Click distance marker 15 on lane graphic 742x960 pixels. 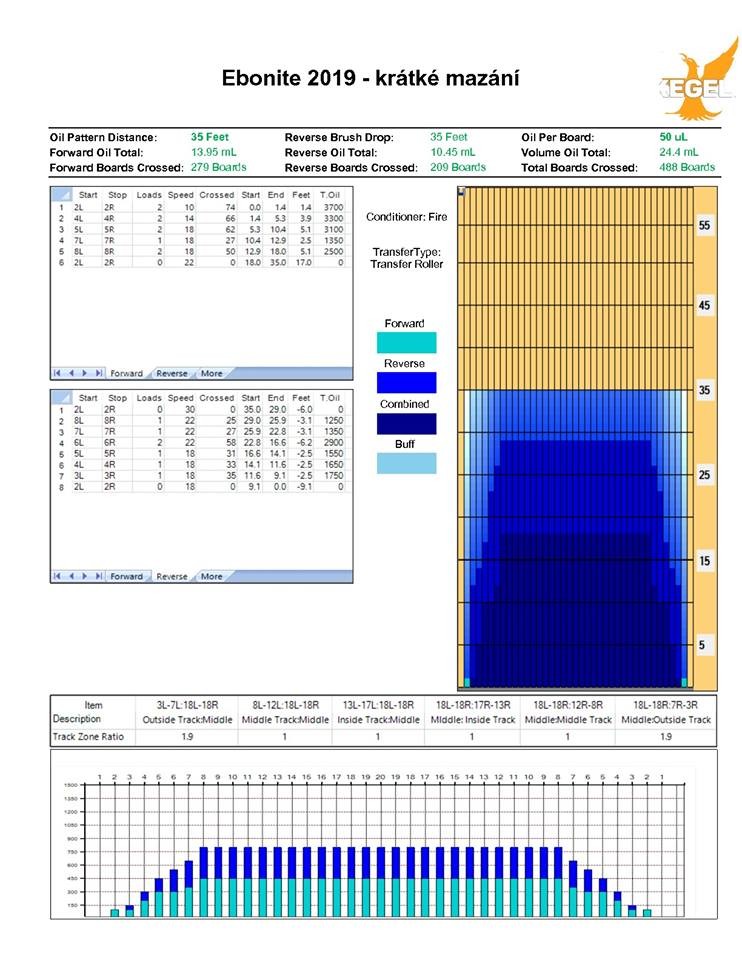[705, 560]
